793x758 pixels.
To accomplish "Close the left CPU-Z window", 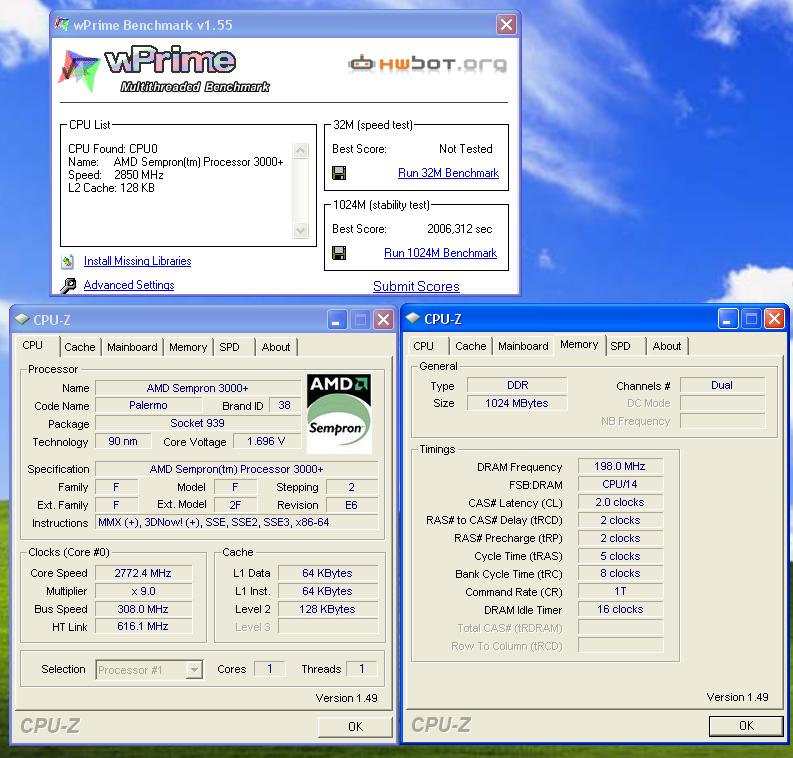I will [x=384, y=320].
